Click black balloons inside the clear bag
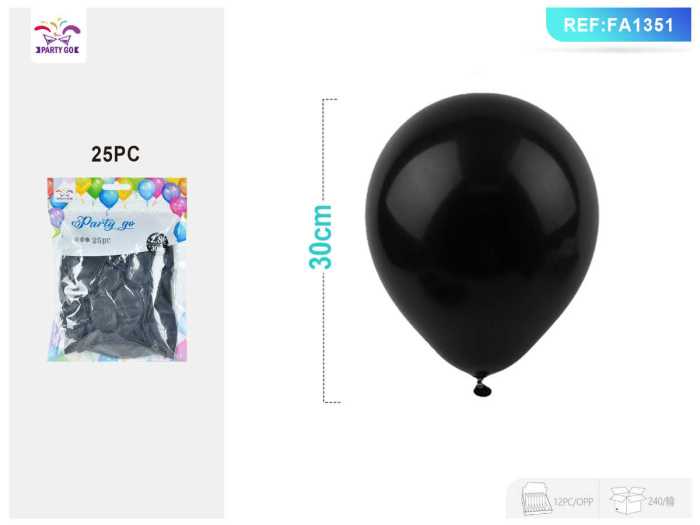 click(118, 306)
